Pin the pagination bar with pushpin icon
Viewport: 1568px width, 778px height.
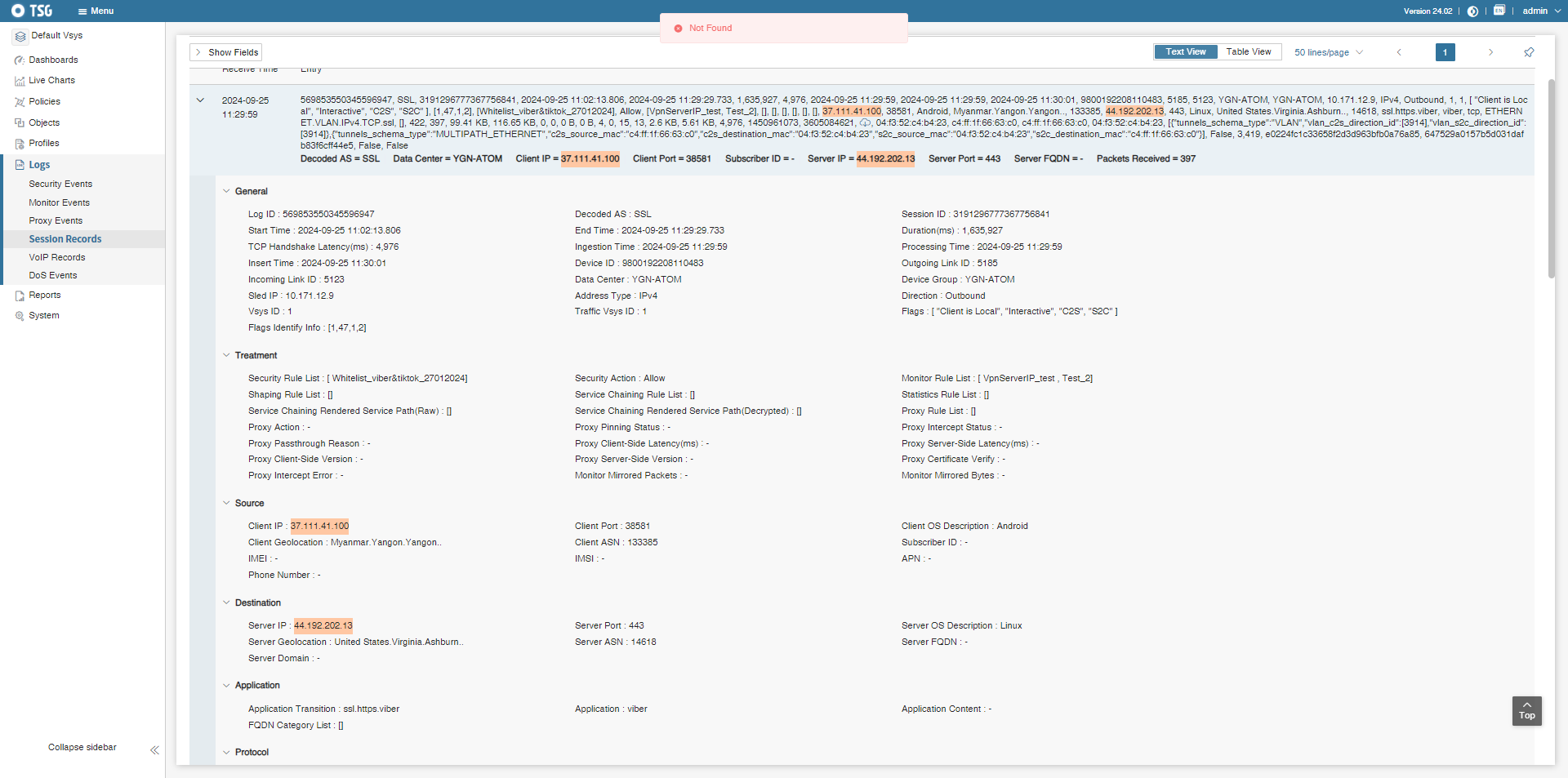[x=1529, y=52]
